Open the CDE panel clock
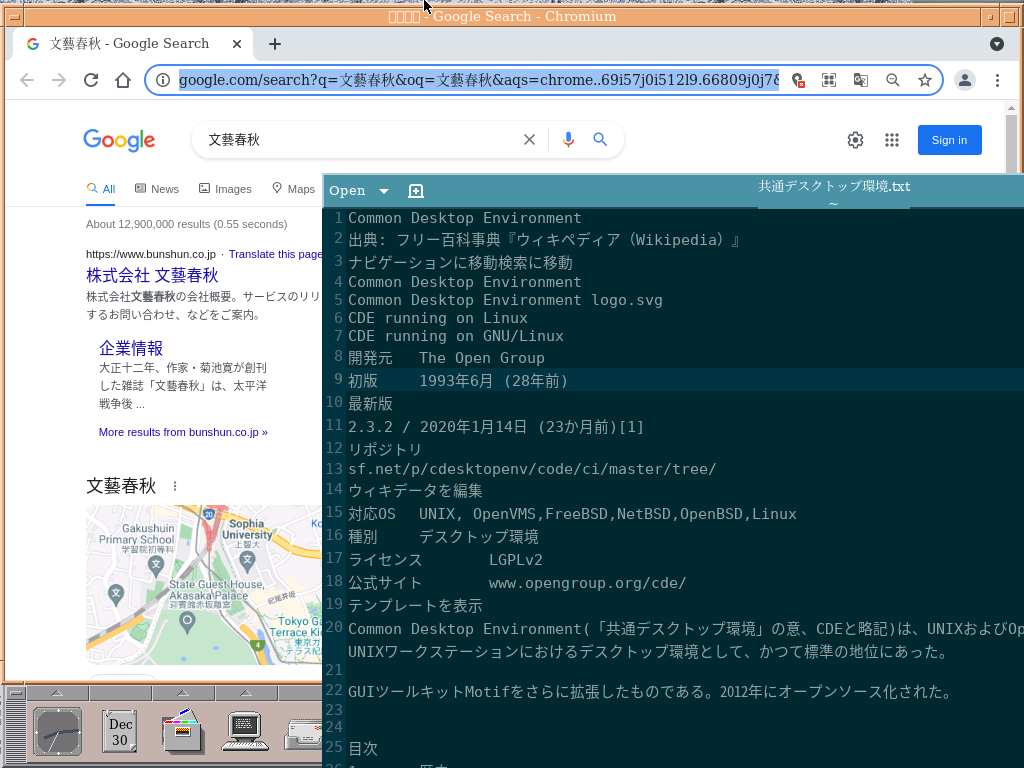The width and height of the screenshot is (1024, 768). [x=57, y=732]
